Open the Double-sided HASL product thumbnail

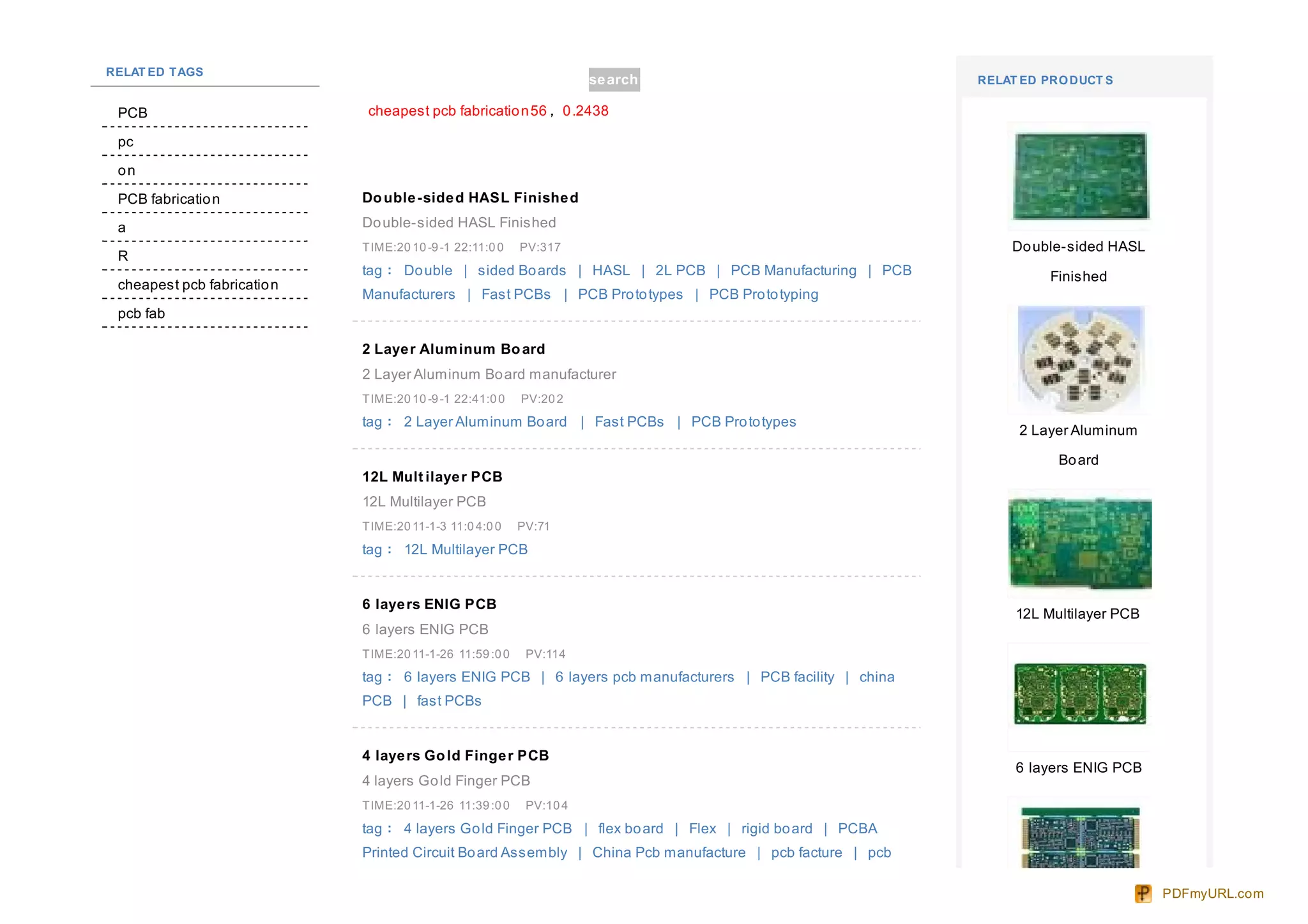tap(1080, 176)
